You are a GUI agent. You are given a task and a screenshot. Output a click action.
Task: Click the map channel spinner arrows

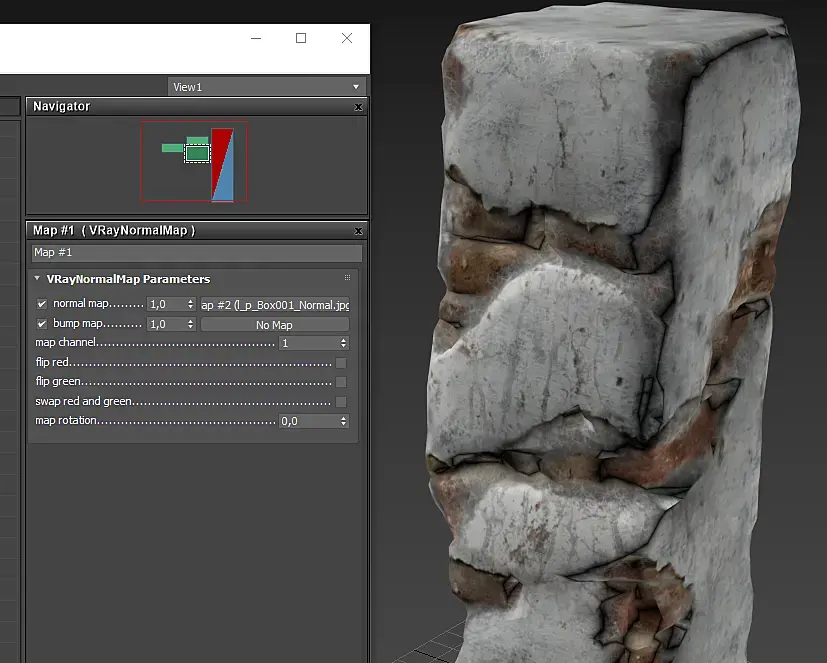click(x=343, y=343)
